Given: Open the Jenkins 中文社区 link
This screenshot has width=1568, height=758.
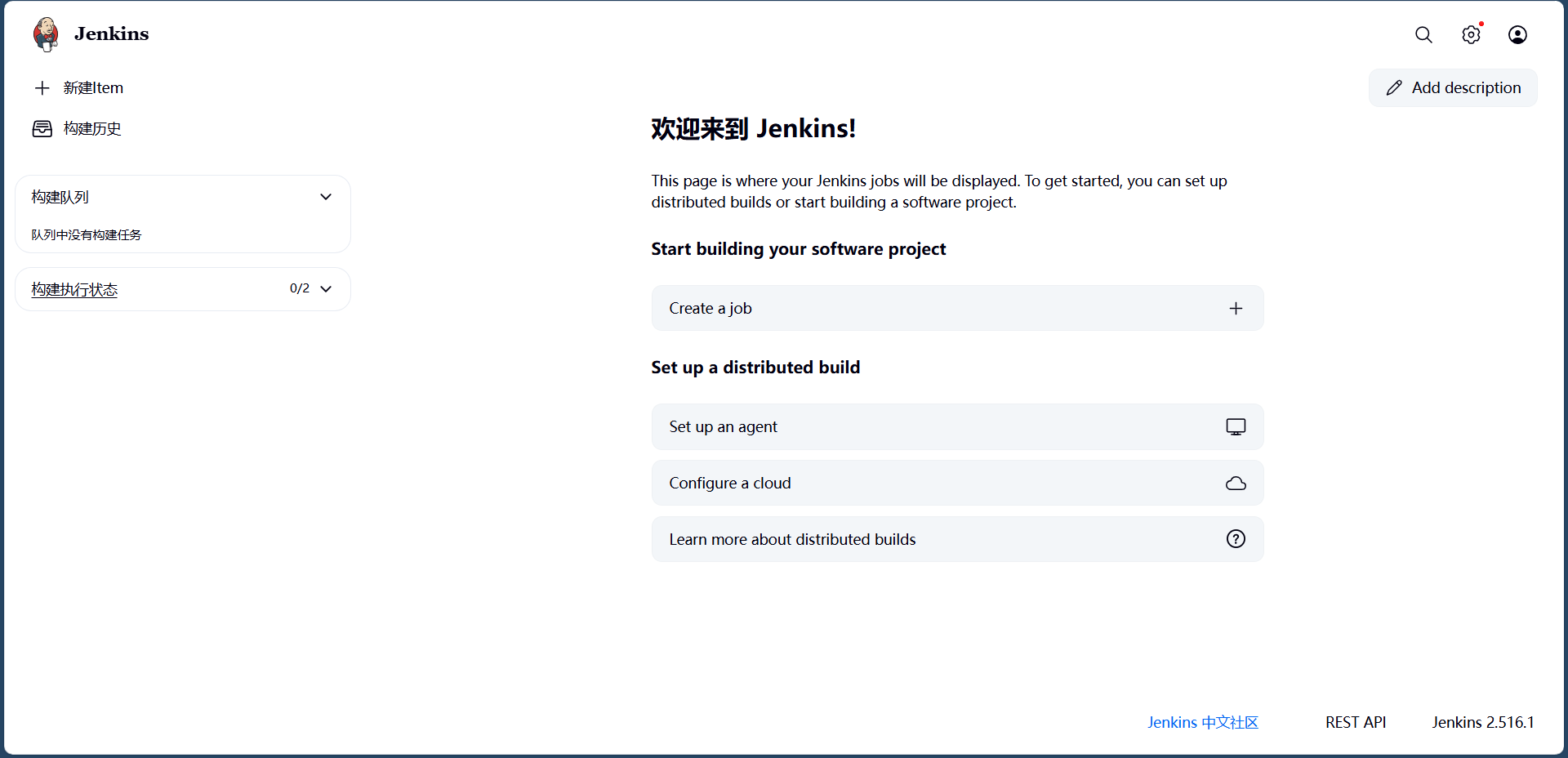Looking at the screenshot, I should [1202, 722].
